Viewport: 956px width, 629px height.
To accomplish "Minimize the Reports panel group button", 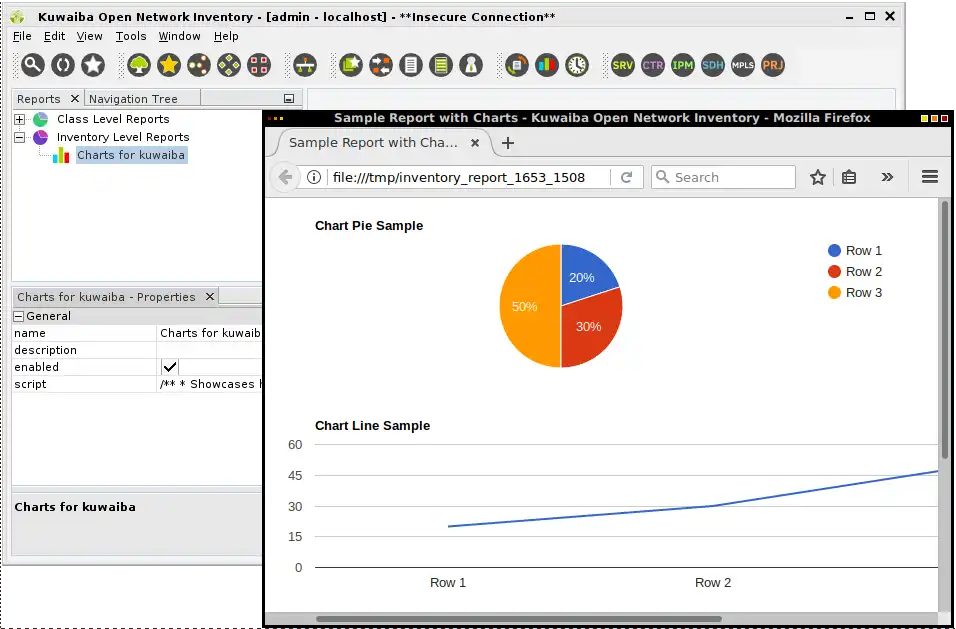I will tap(289, 99).
